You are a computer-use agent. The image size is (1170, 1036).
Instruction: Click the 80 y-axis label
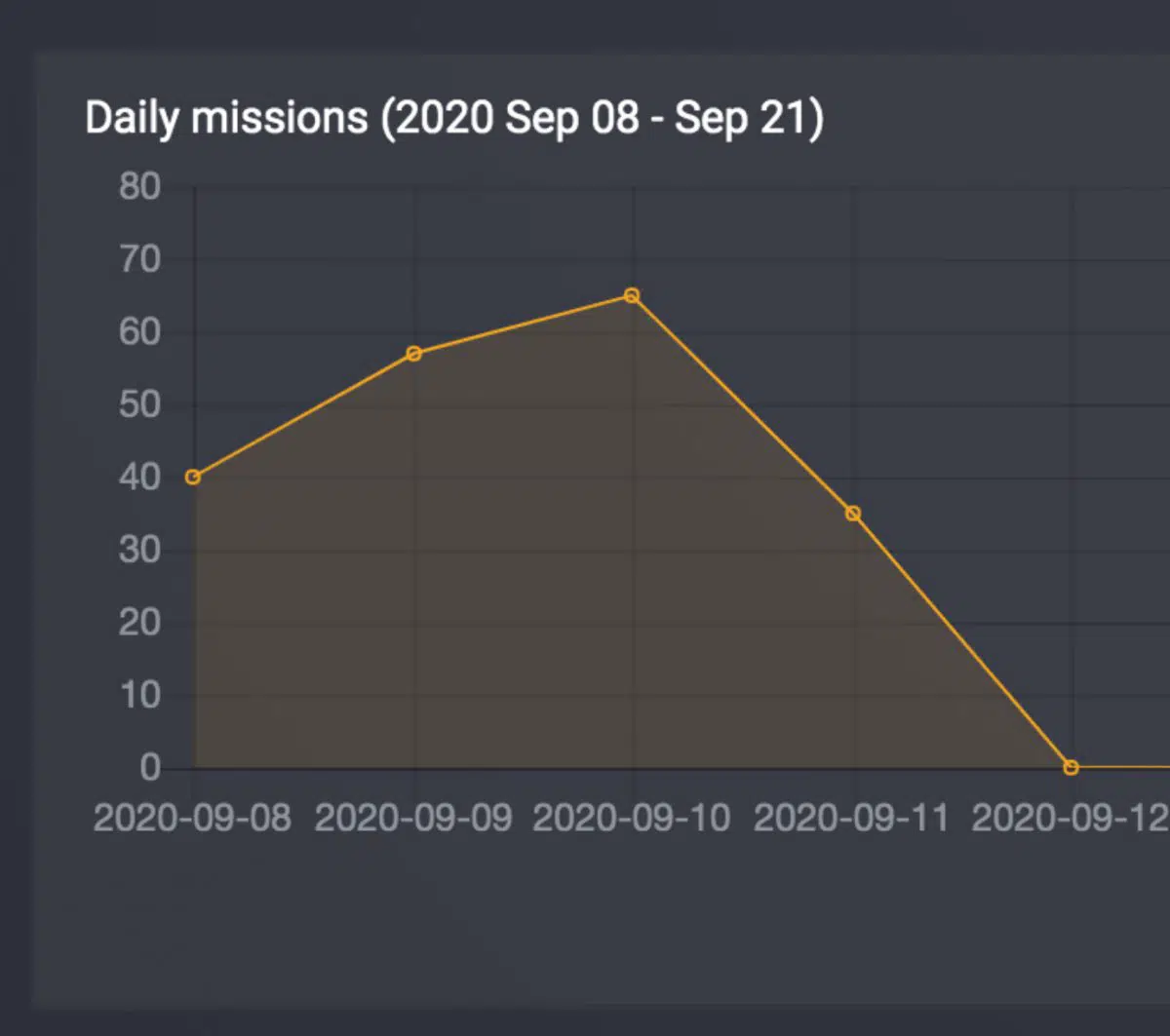(139, 186)
